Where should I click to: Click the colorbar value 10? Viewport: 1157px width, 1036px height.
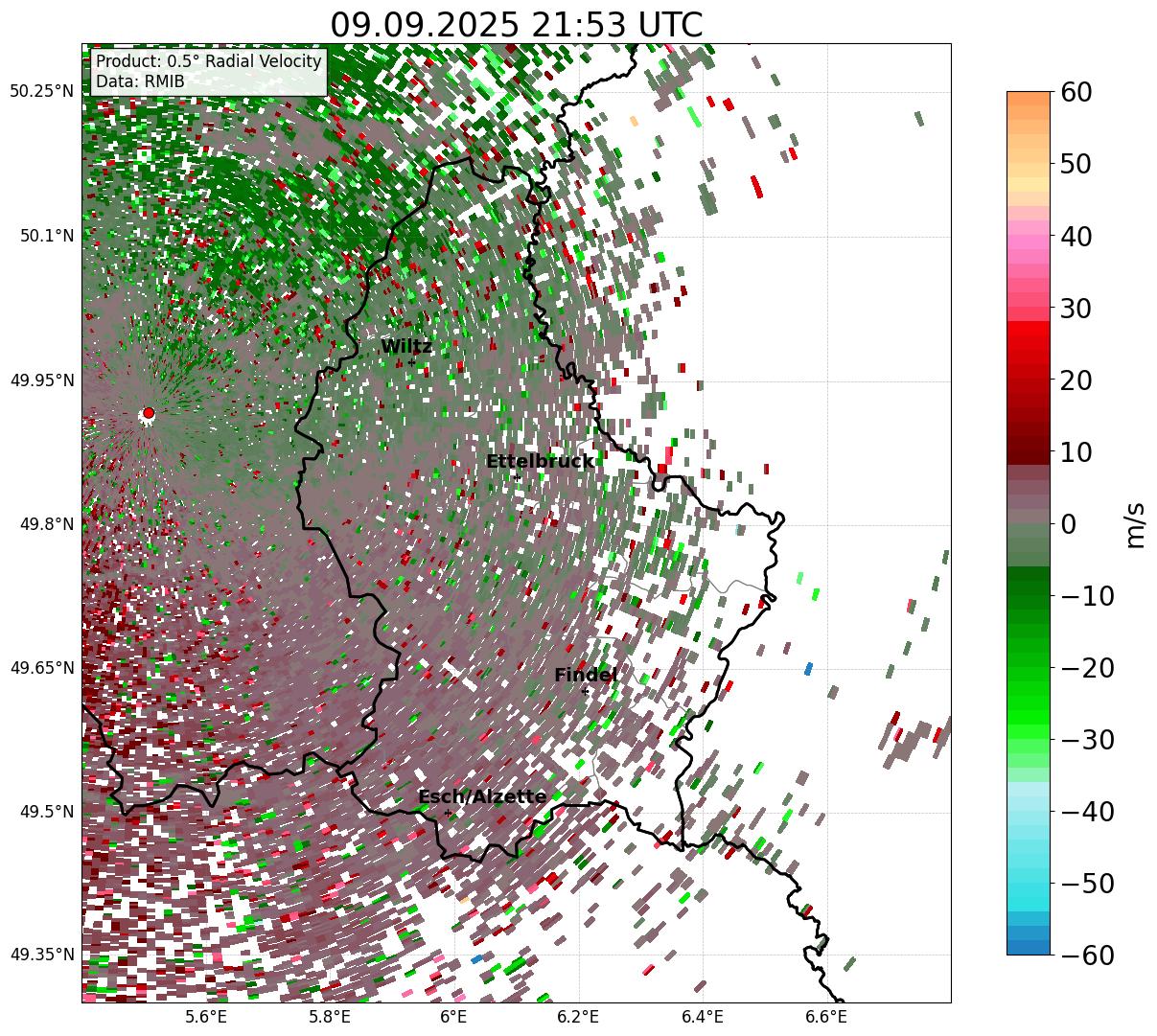(x=1076, y=452)
